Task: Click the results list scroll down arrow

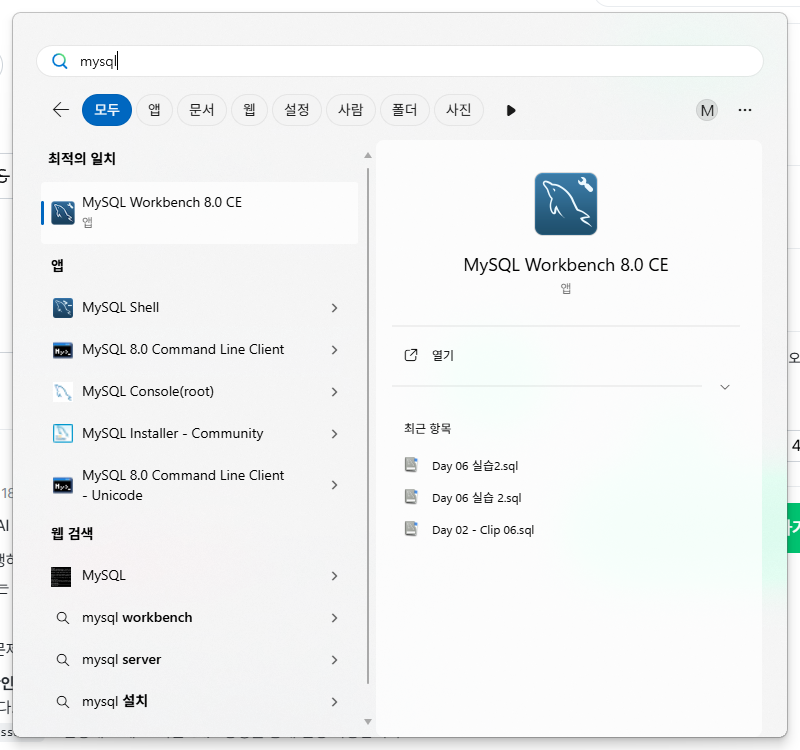Action: [x=367, y=721]
